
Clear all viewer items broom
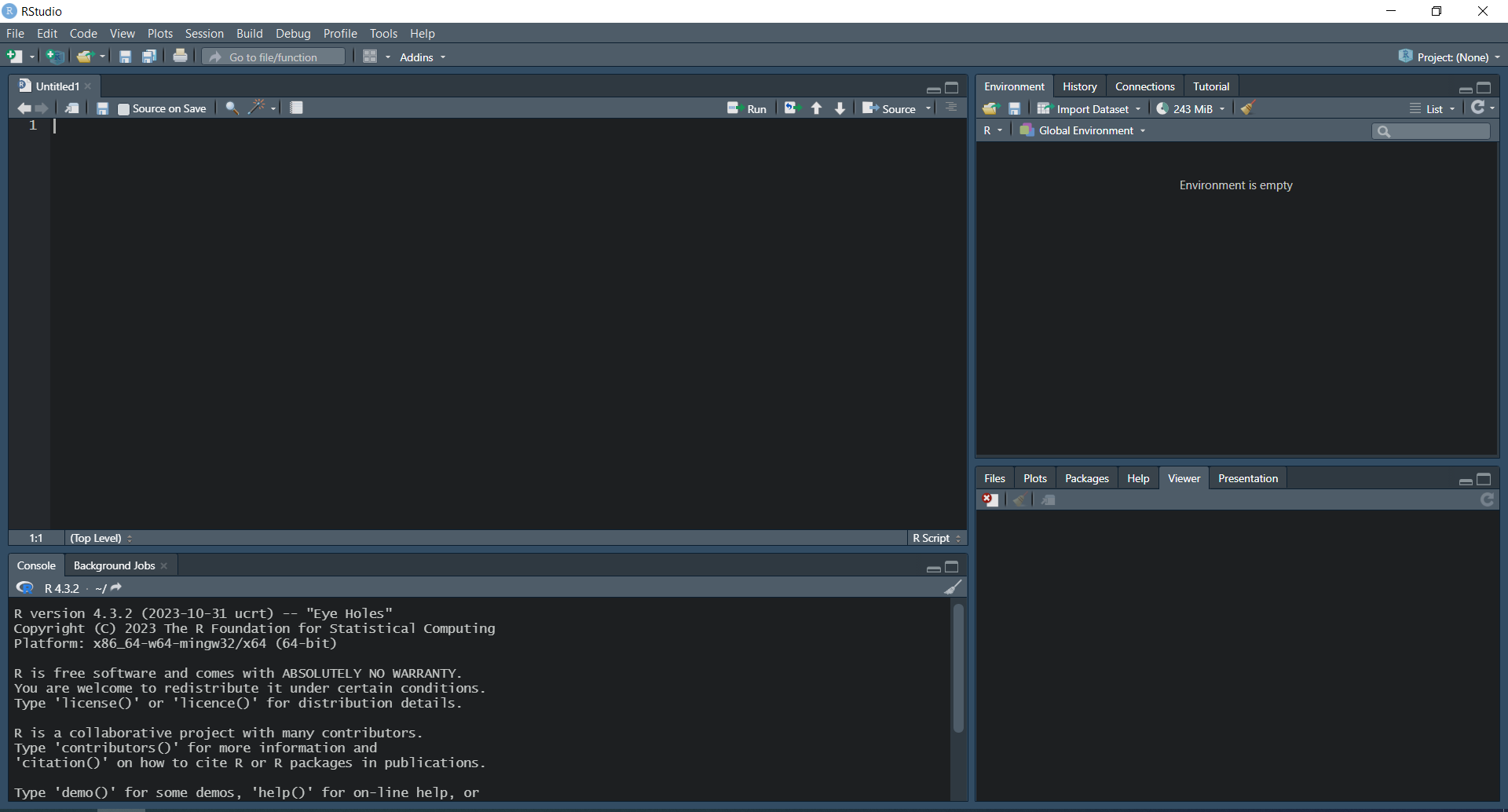point(1019,499)
